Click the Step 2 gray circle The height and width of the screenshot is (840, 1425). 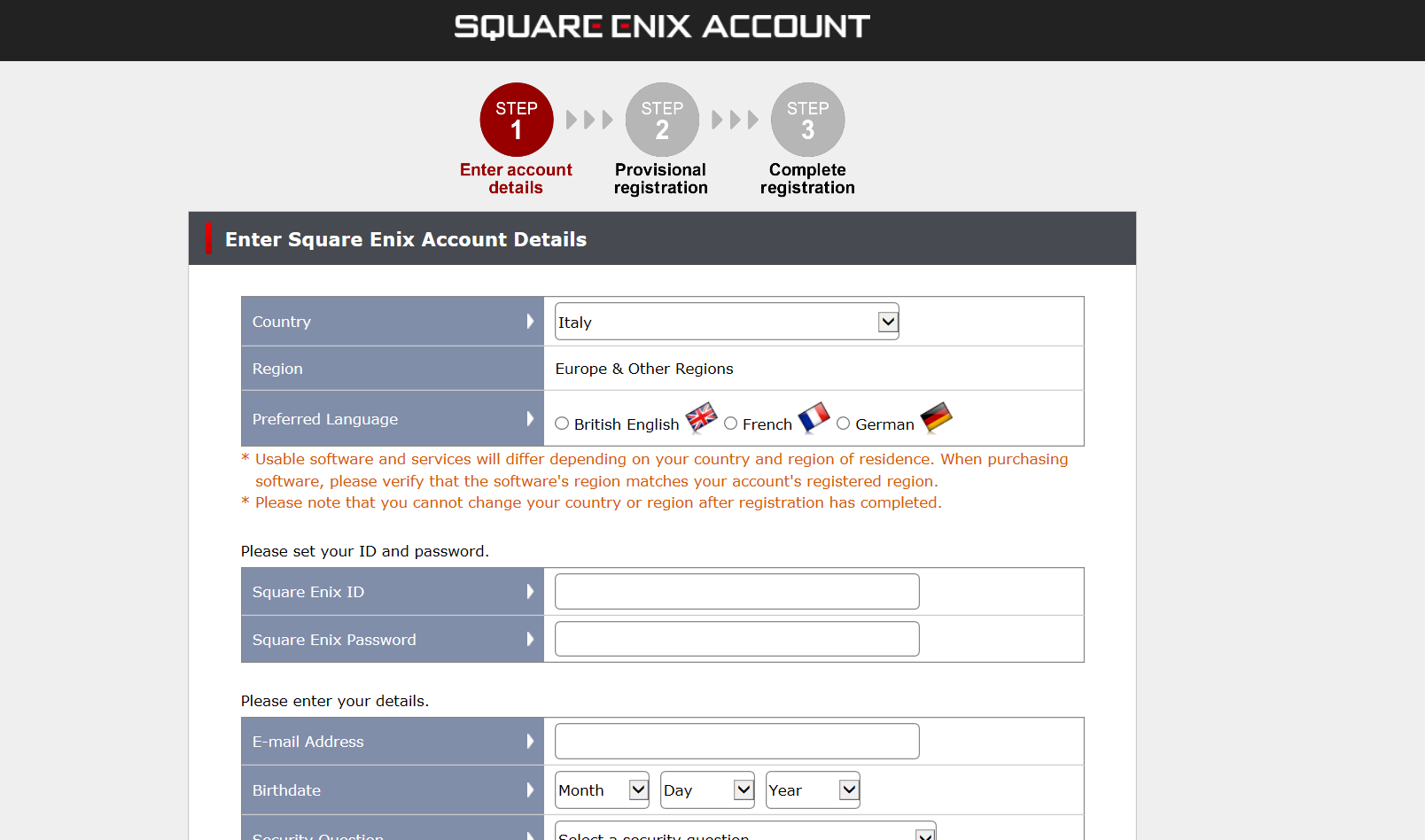pyautogui.click(x=662, y=120)
